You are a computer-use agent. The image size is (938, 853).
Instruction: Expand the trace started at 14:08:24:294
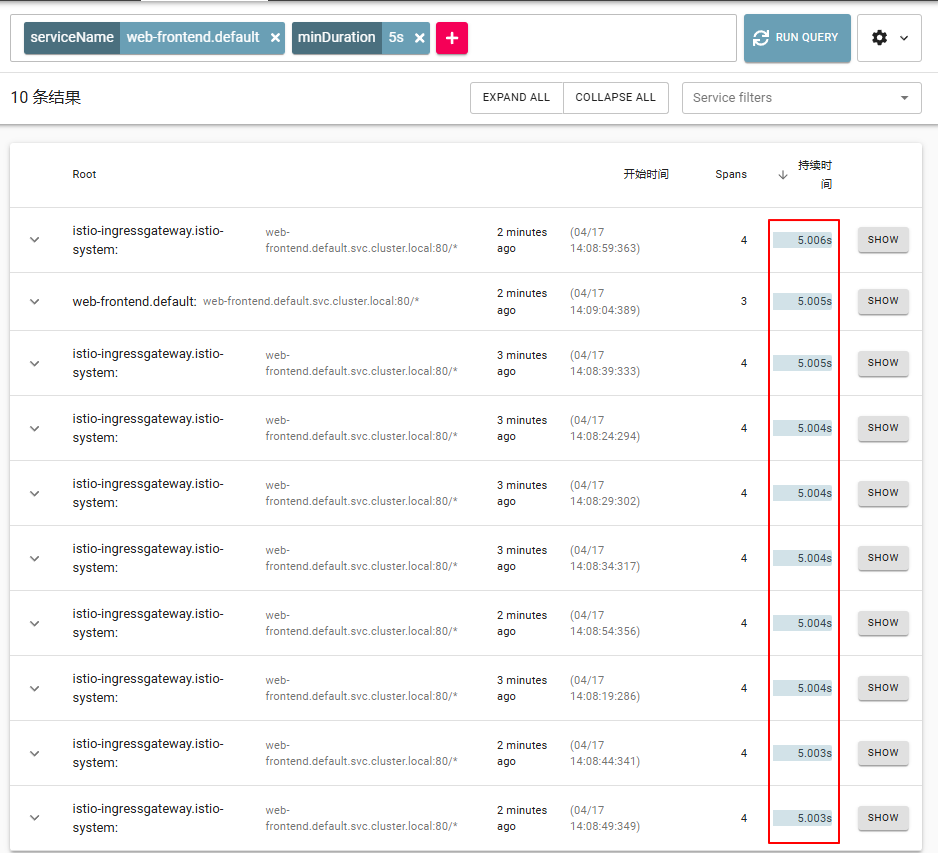pyautogui.click(x=35, y=428)
